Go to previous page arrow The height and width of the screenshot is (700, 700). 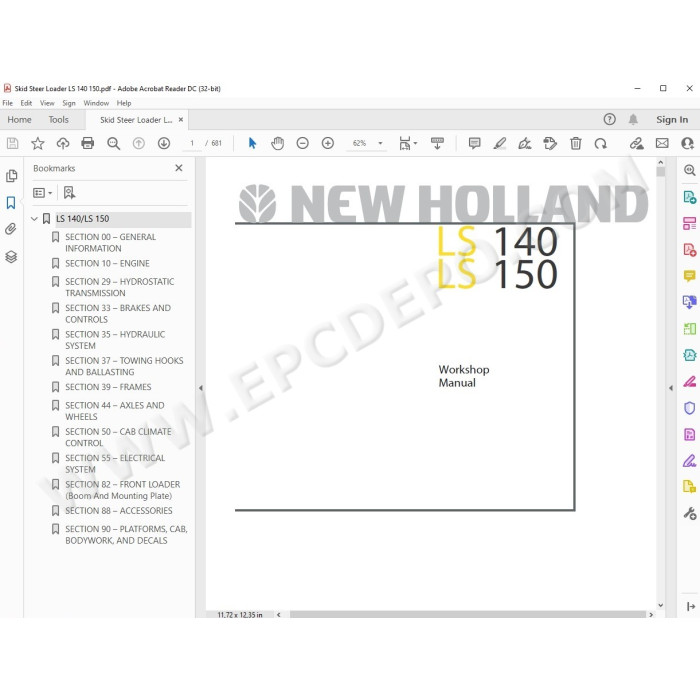click(139, 143)
